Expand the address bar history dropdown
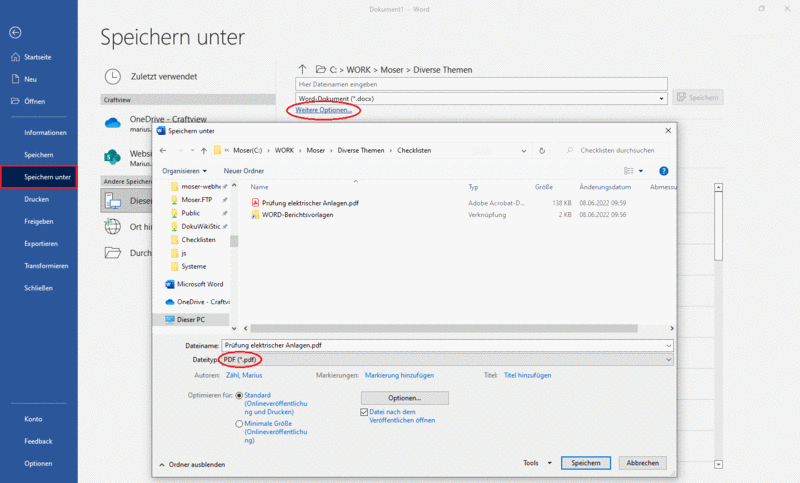The height and width of the screenshot is (483, 800). tap(523, 151)
